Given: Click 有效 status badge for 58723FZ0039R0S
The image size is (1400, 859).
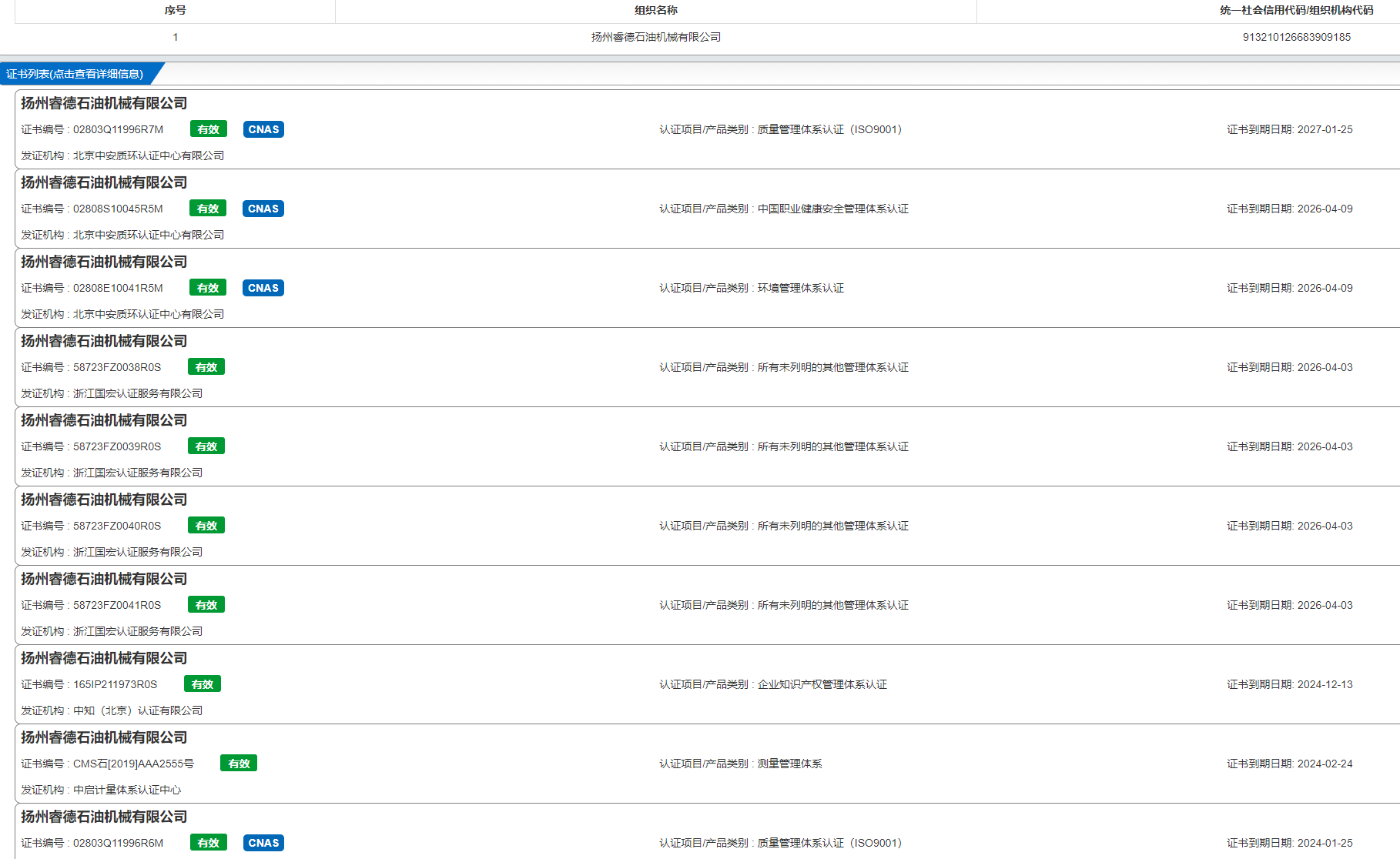Looking at the screenshot, I should click(x=206, y=446).
